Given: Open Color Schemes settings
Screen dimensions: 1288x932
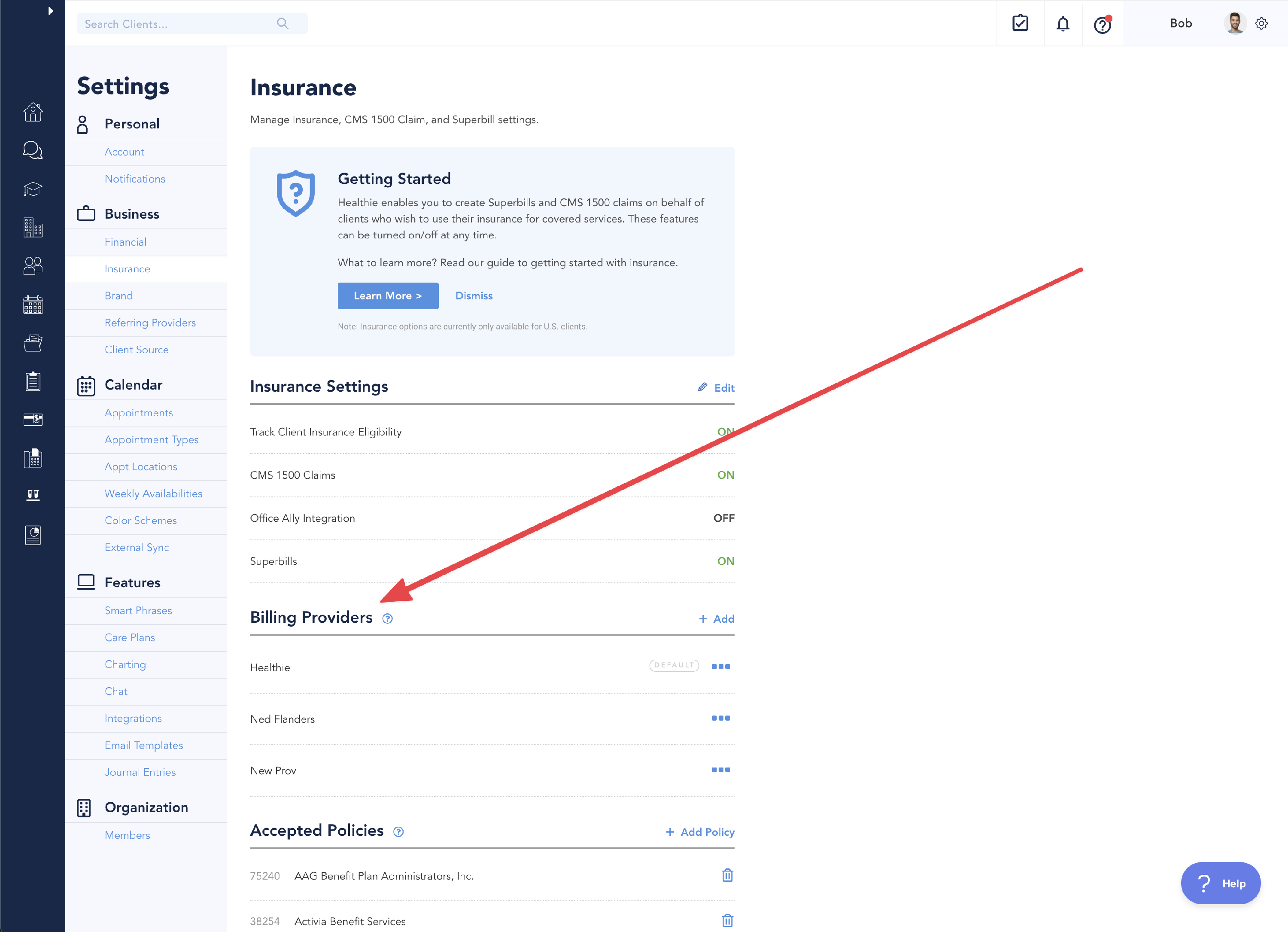Looking at the screenshot, I should click(140, 521).
